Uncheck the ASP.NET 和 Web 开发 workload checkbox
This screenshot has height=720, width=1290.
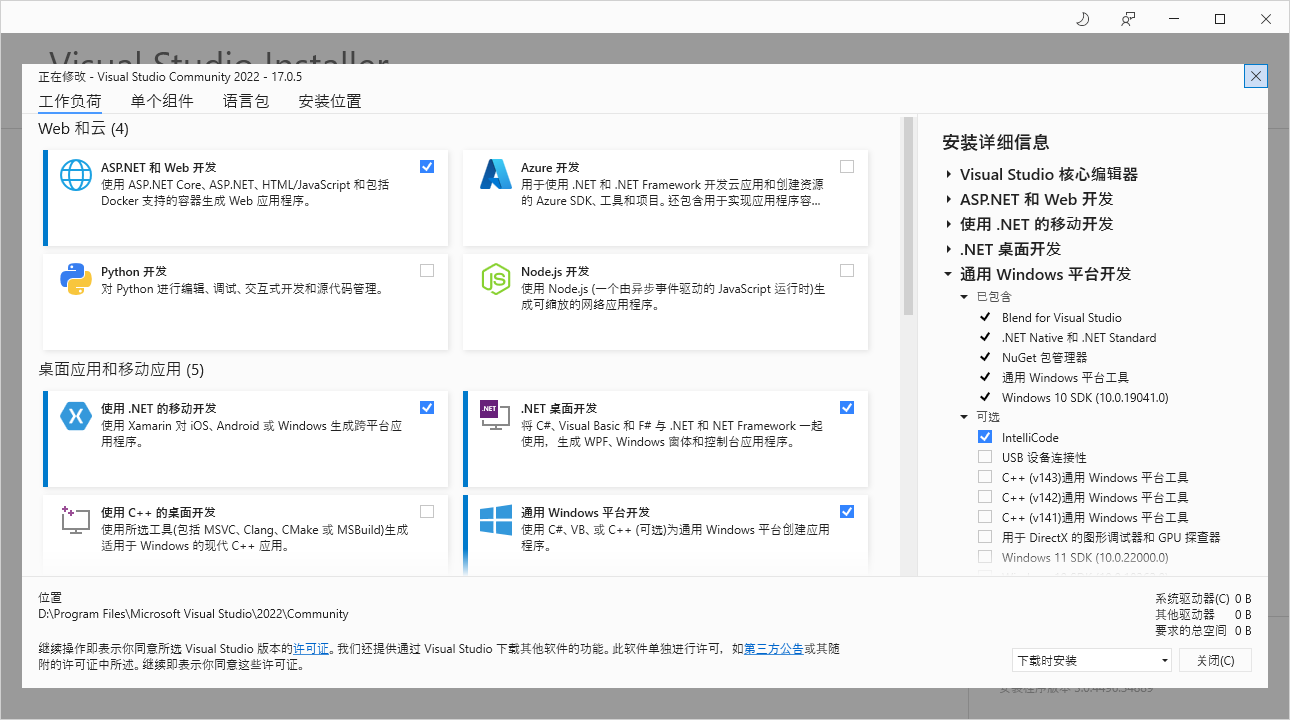[427, 167]
